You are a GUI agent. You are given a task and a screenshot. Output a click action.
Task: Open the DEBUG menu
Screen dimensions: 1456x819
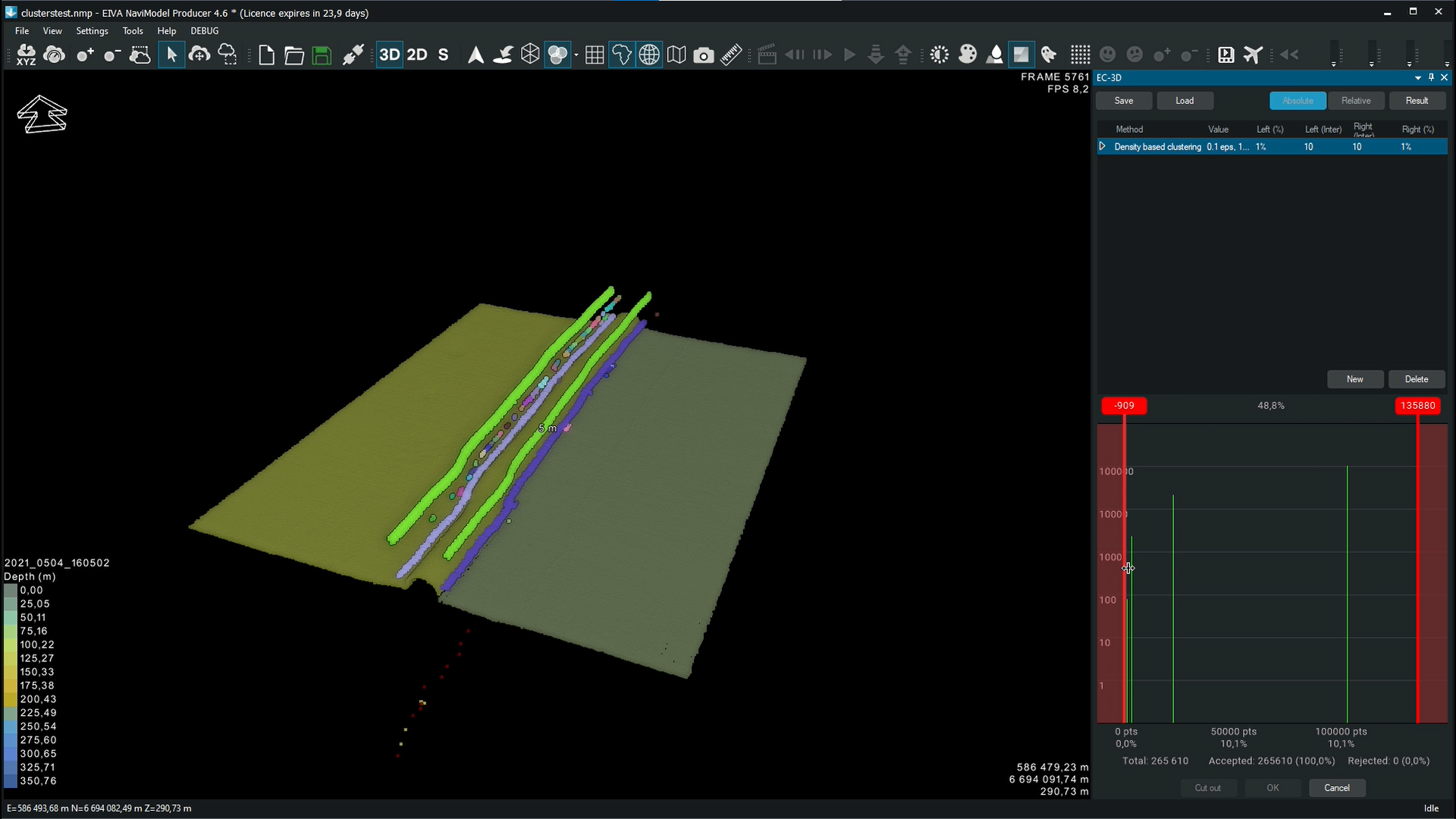204,31
